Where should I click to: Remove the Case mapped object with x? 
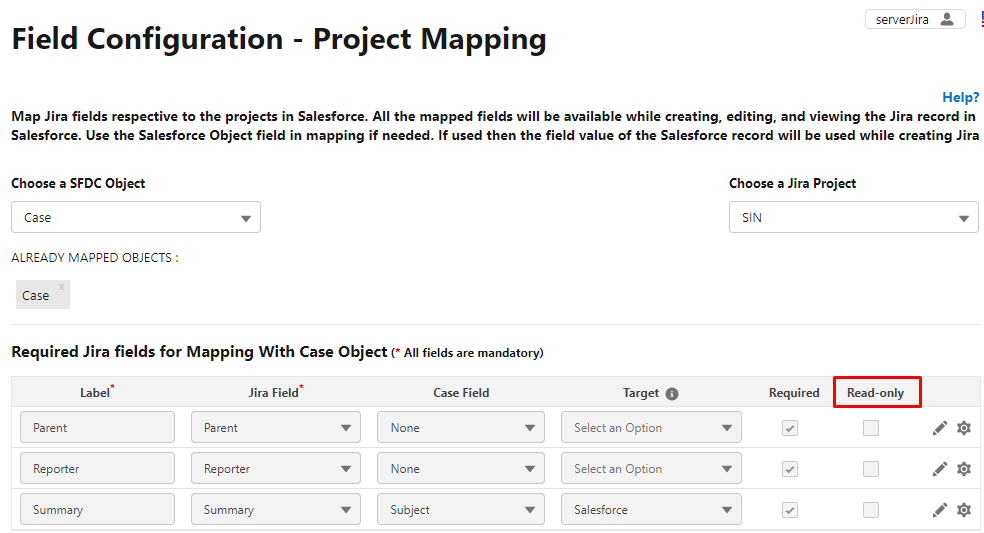point(62,287)
